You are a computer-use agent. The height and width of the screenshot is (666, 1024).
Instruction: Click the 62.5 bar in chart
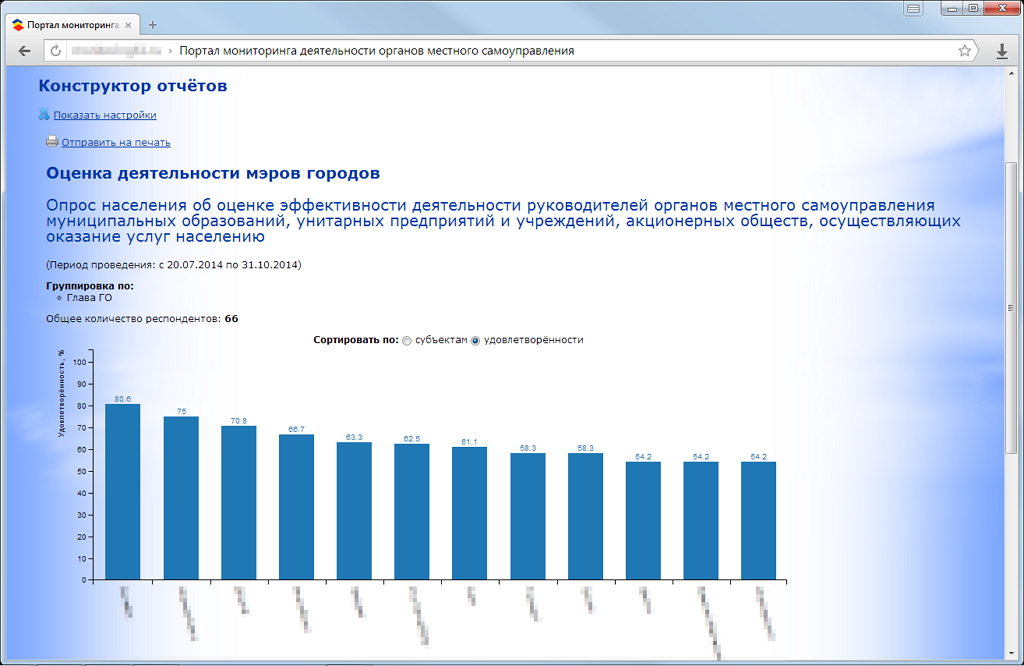[411, 512]
